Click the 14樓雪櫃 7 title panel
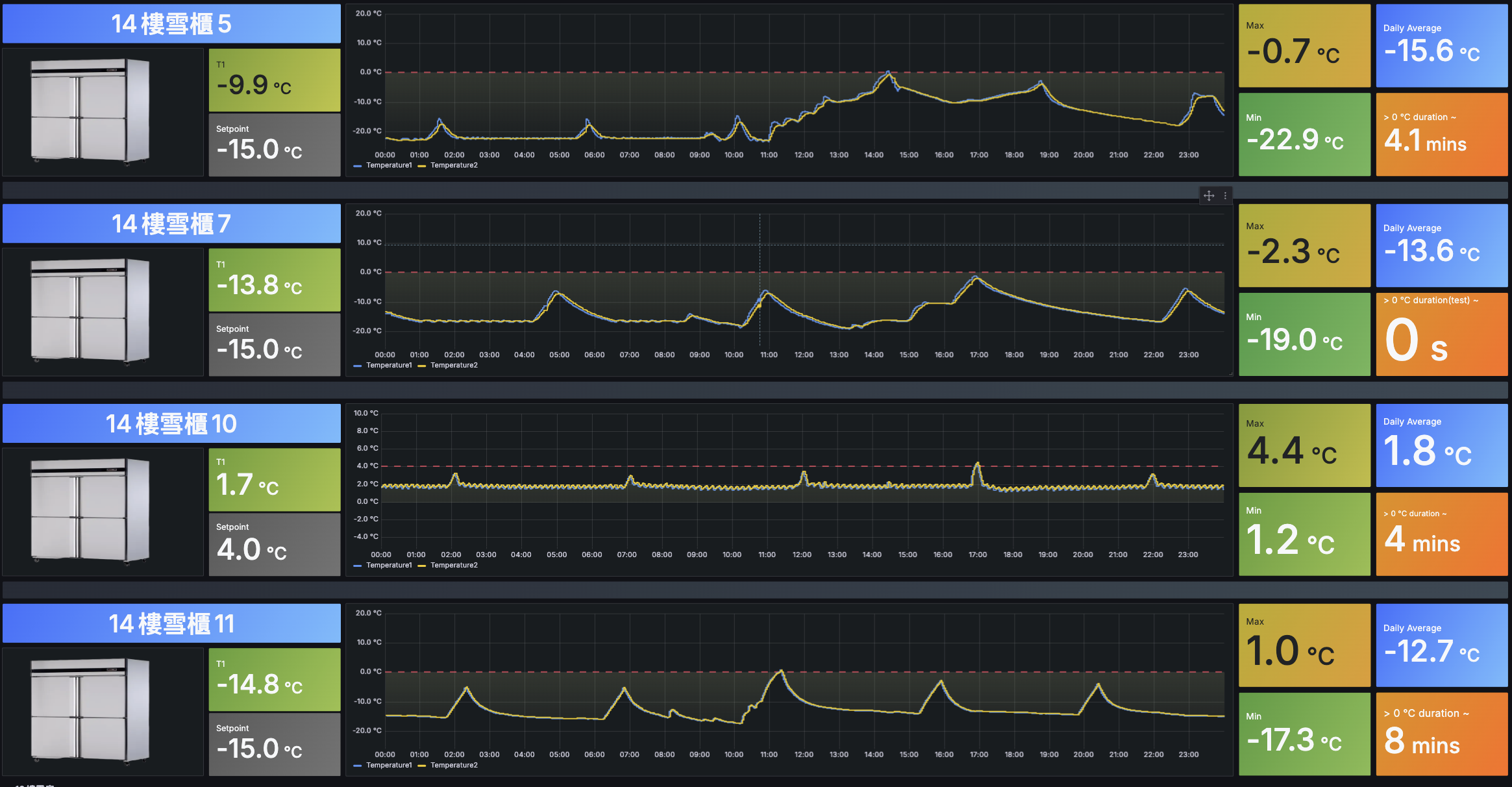This screenshot has width=1512, height=787. [x=171, y=224]
